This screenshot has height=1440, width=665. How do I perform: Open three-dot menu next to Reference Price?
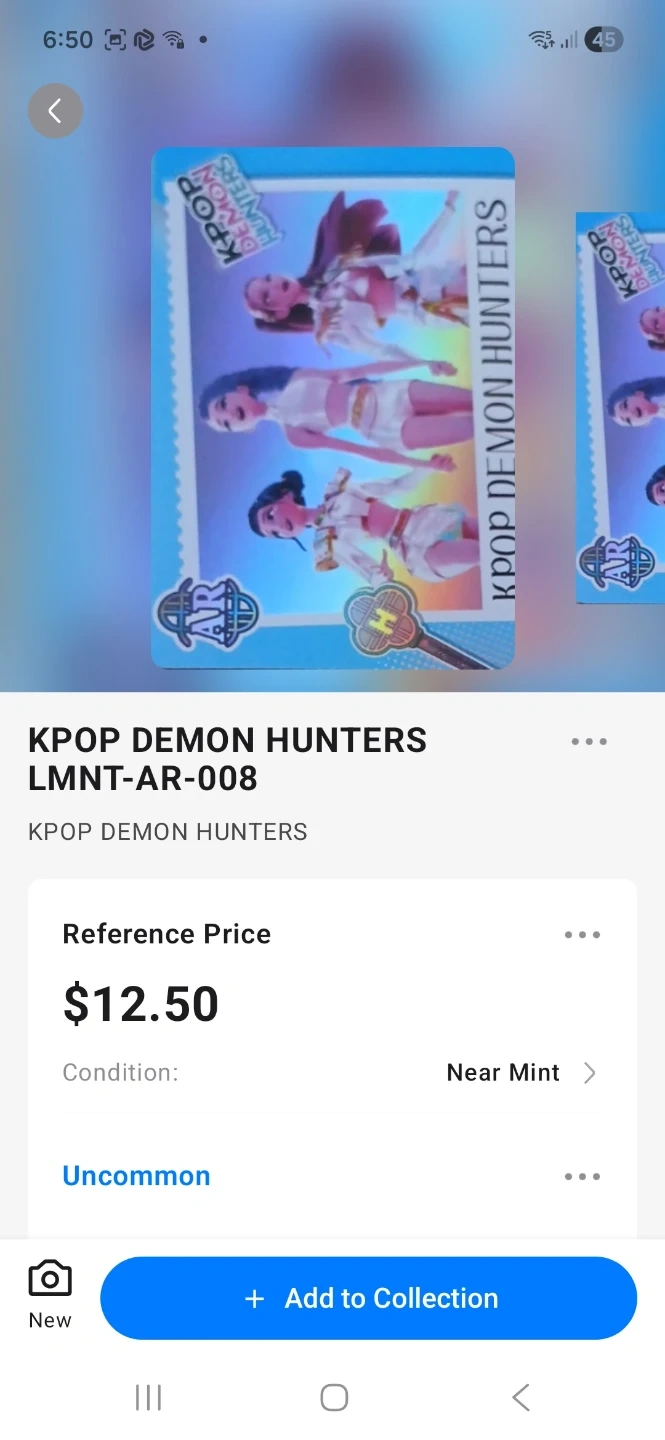click(582, 935)
